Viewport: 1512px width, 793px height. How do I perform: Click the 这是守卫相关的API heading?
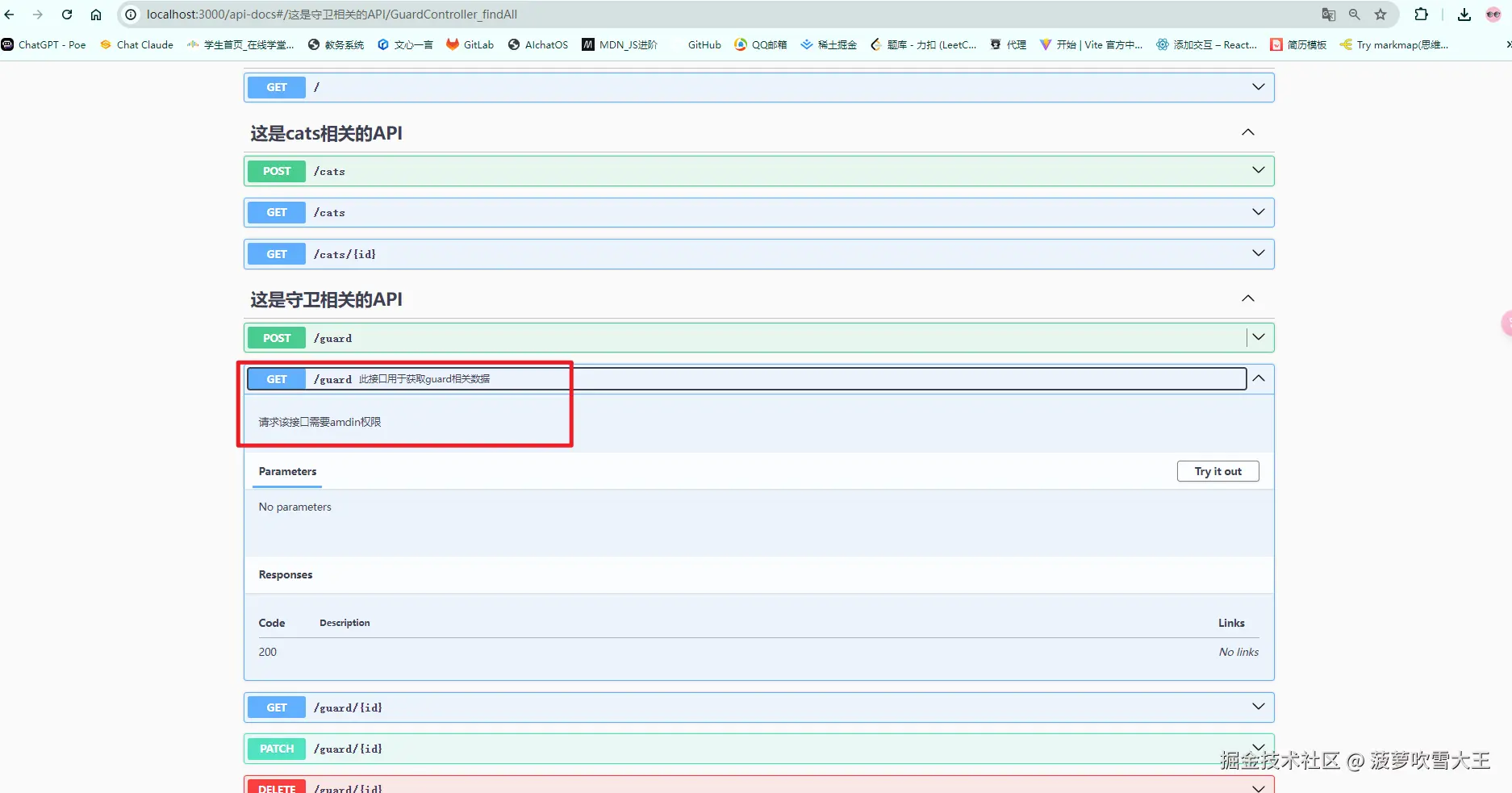[x=326, y=299]
